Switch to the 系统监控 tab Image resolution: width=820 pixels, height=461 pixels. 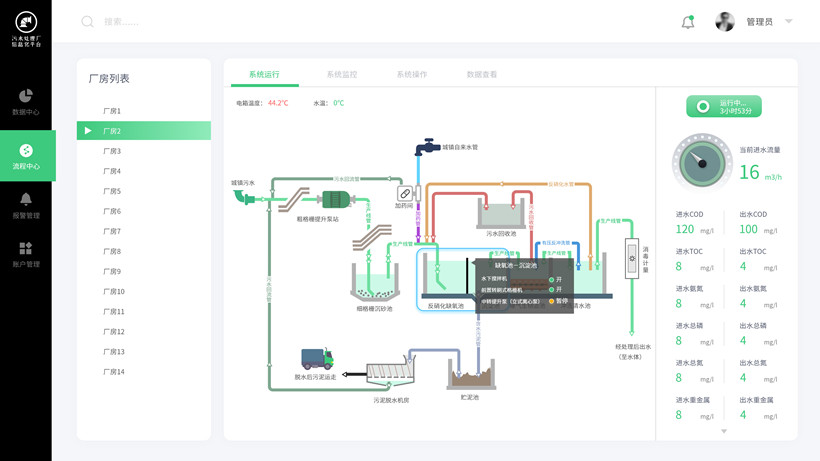click(341, 75)
